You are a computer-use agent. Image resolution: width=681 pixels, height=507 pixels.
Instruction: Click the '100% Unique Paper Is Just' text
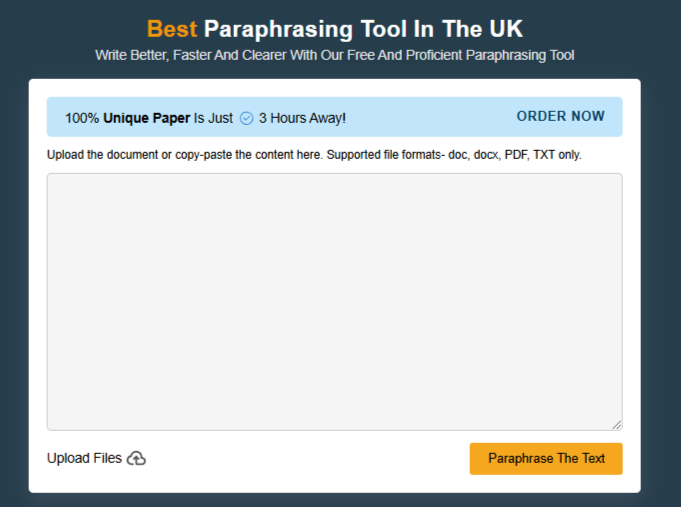(149, 118)
